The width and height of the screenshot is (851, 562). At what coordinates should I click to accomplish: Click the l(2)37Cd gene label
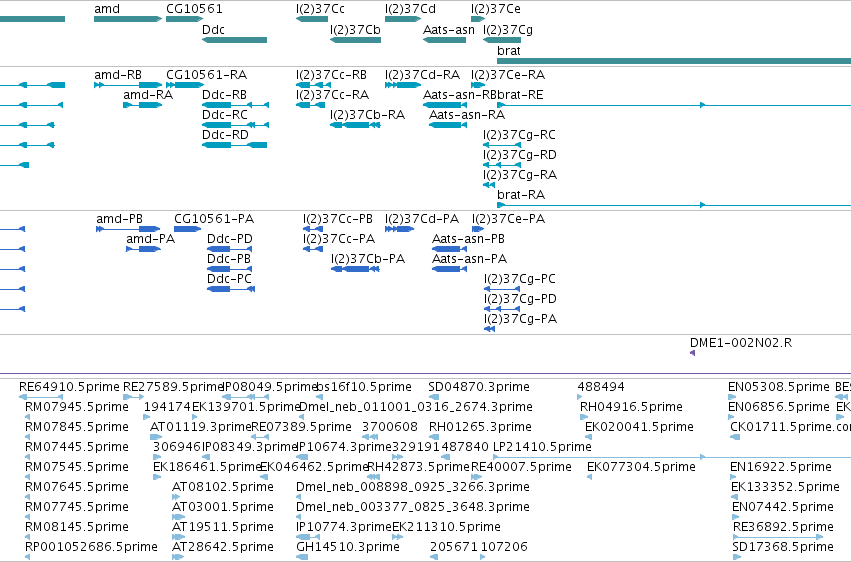point(410,9)
